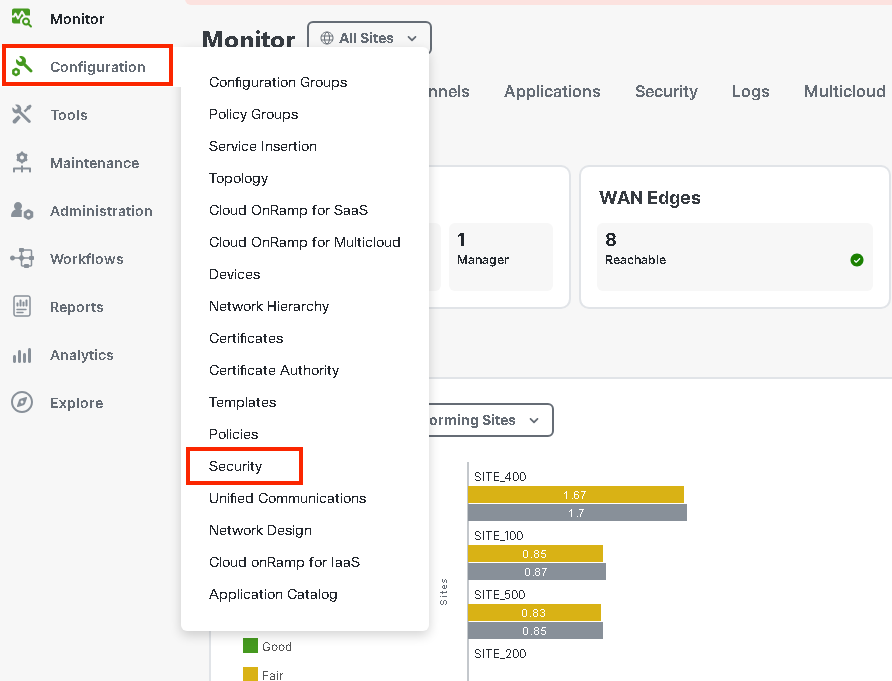Choose Service Insertion menu item
892x681 pixels.
[262, 146]
